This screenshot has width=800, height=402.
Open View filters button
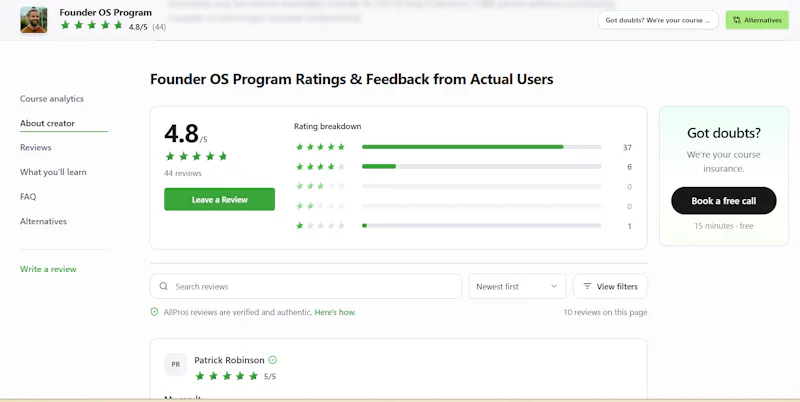pos(610,286)
